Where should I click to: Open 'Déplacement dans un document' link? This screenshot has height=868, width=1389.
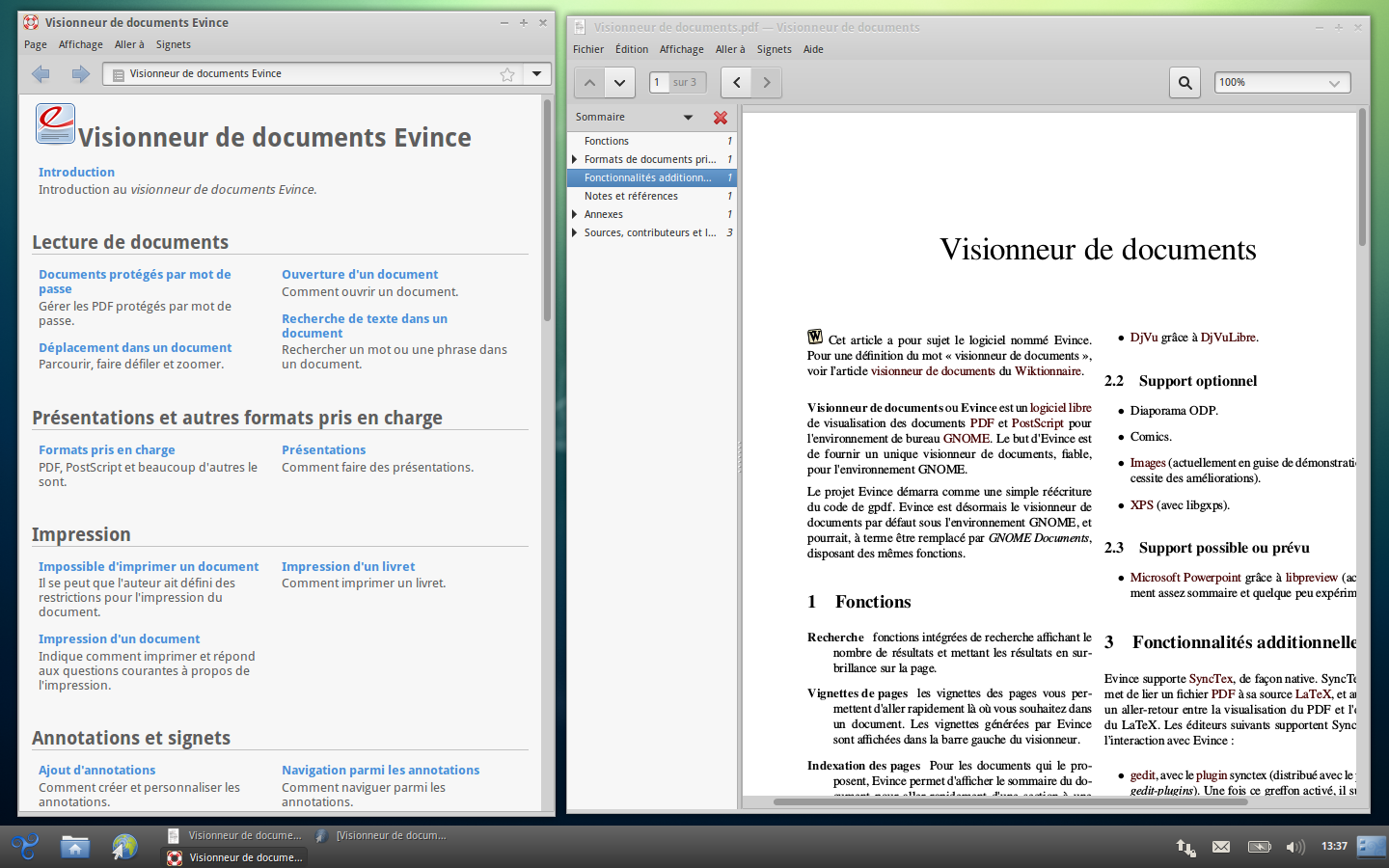pos(135,347)
